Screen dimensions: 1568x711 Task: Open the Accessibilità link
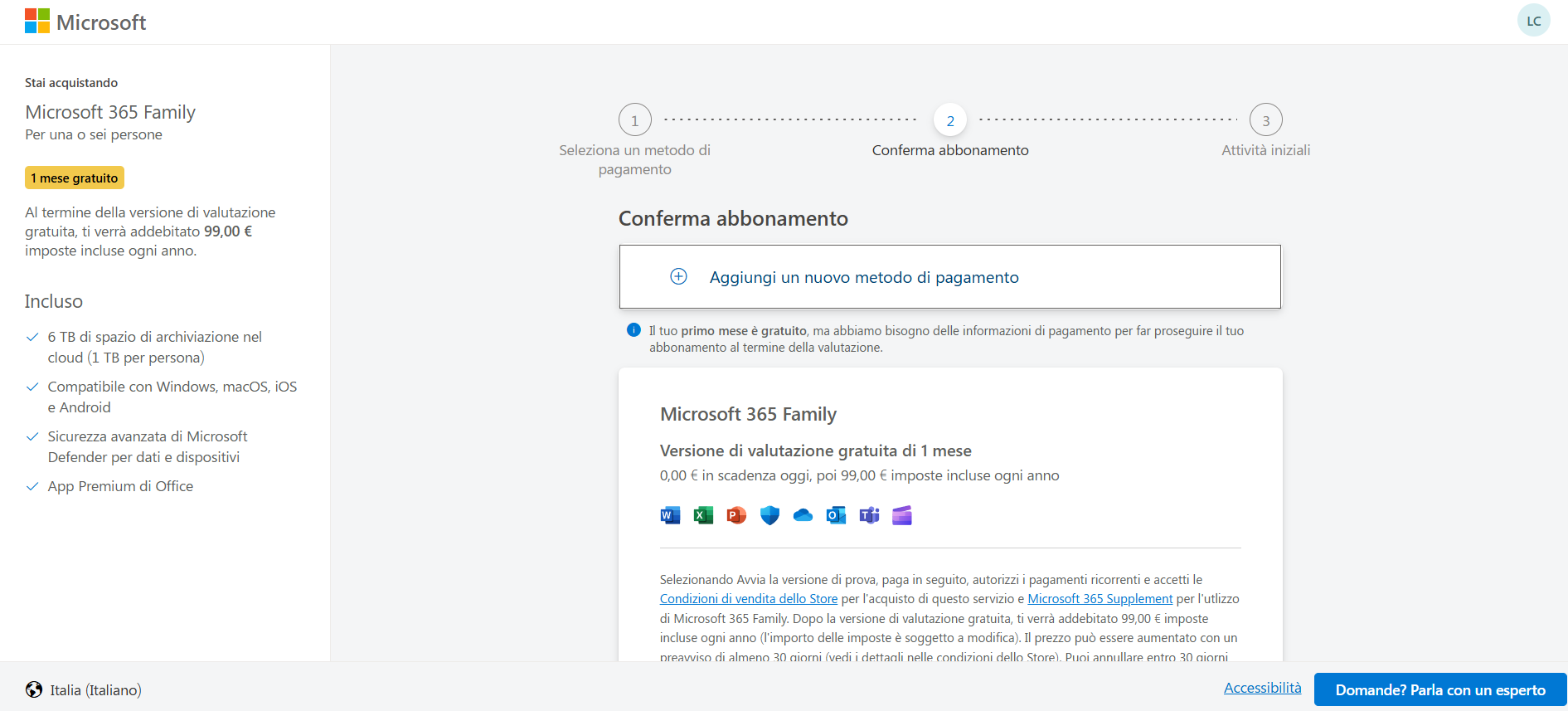click(1262, 688)
